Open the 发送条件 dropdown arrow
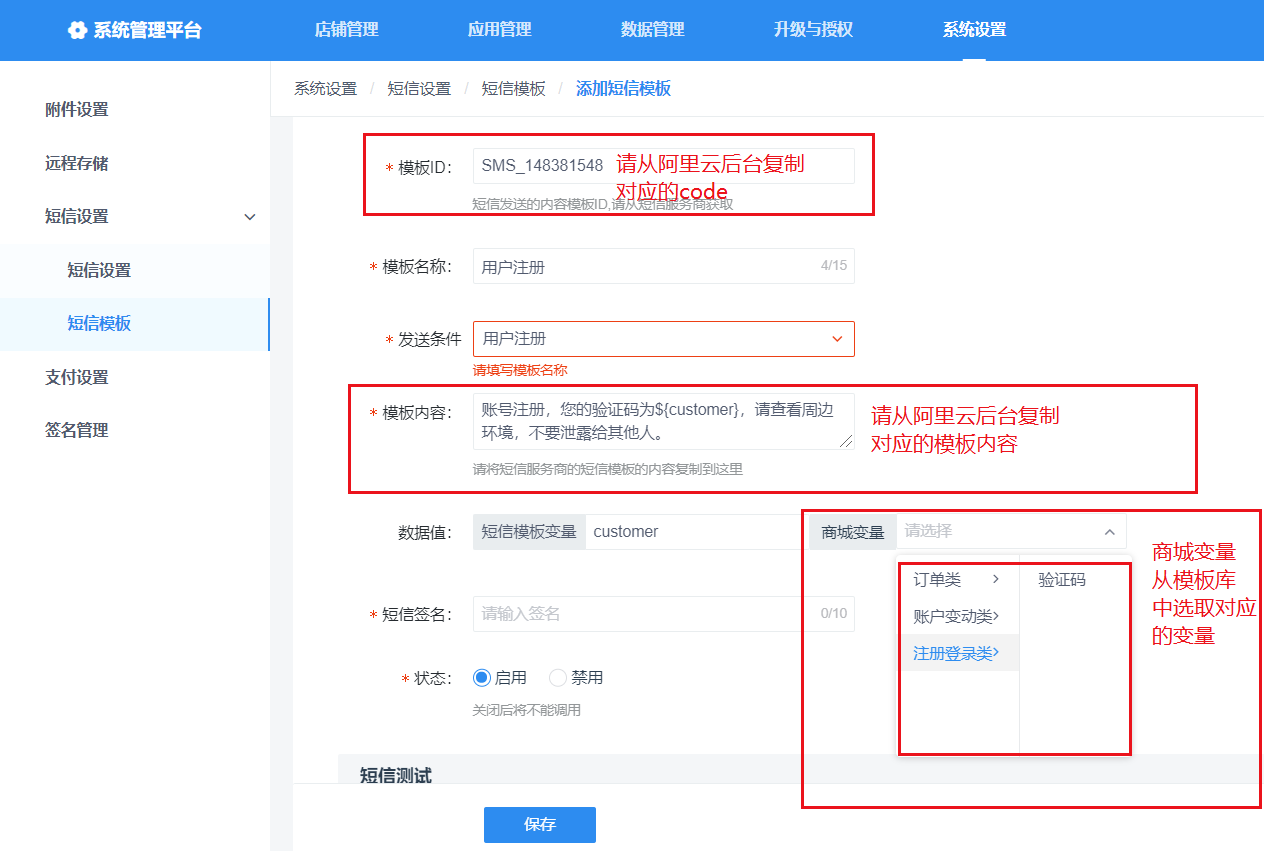Image resolution: width=1264 pixels, height=851 pixels. (837, 339)
